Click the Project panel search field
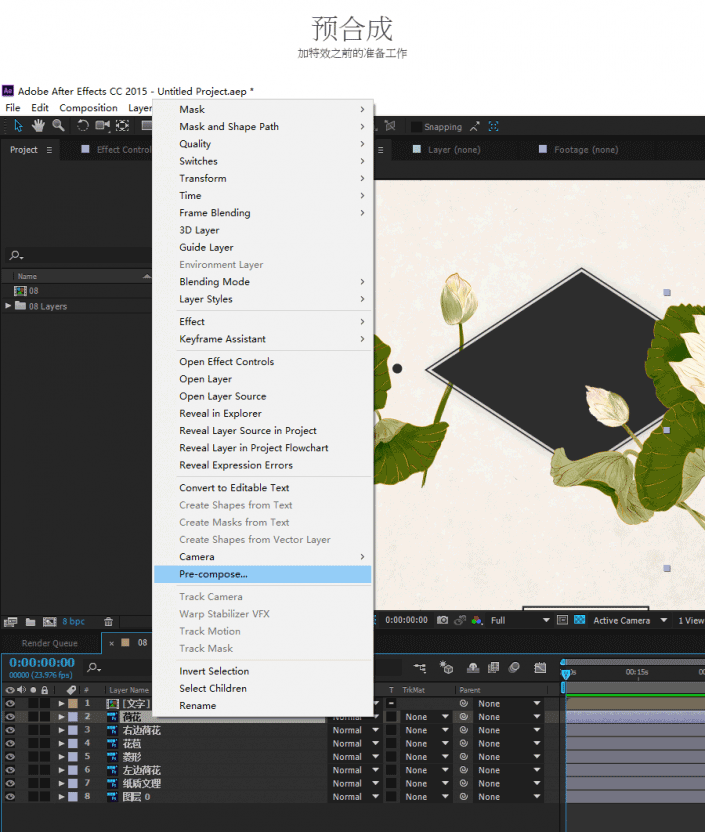This screenshot has width=705, height=832. tap(79, 255)
